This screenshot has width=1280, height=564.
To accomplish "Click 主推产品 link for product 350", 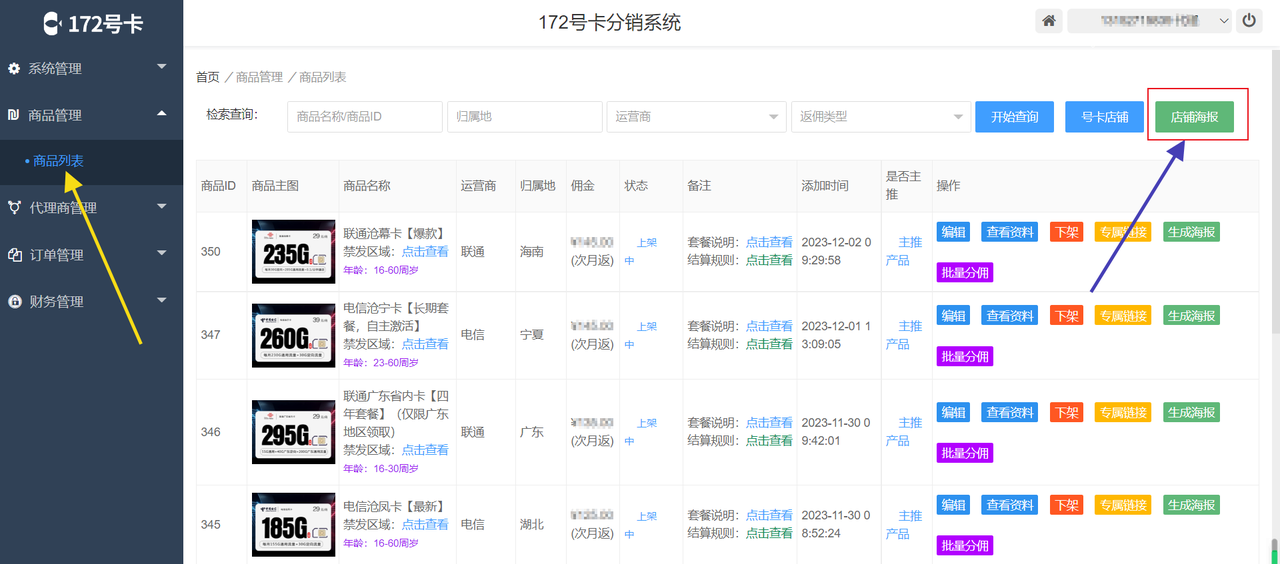I will pyautogui.click(x=904, y=251).
